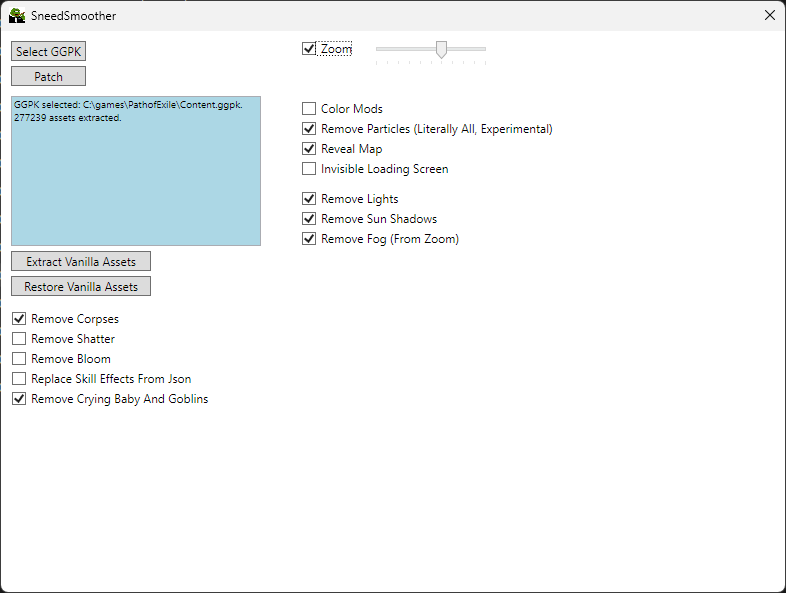Screen dimensions: 786x593
Task: Click Extract Vanilla Assets button
Action: click(x=81, y=261)
